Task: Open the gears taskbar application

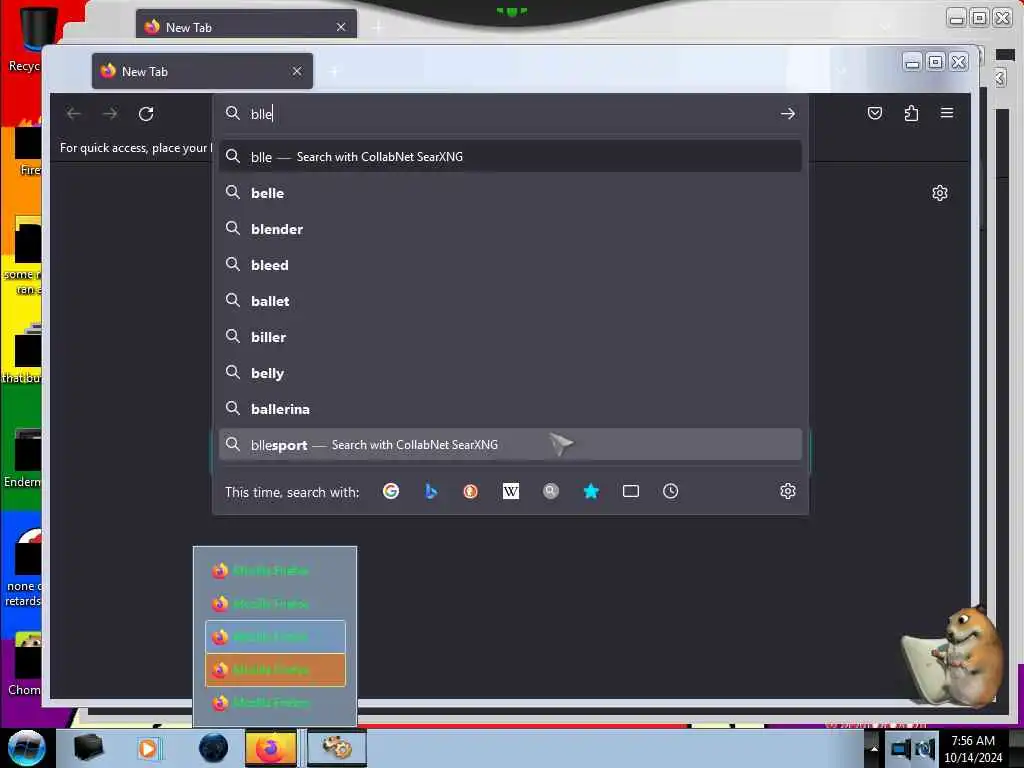Action: point(337,748)
